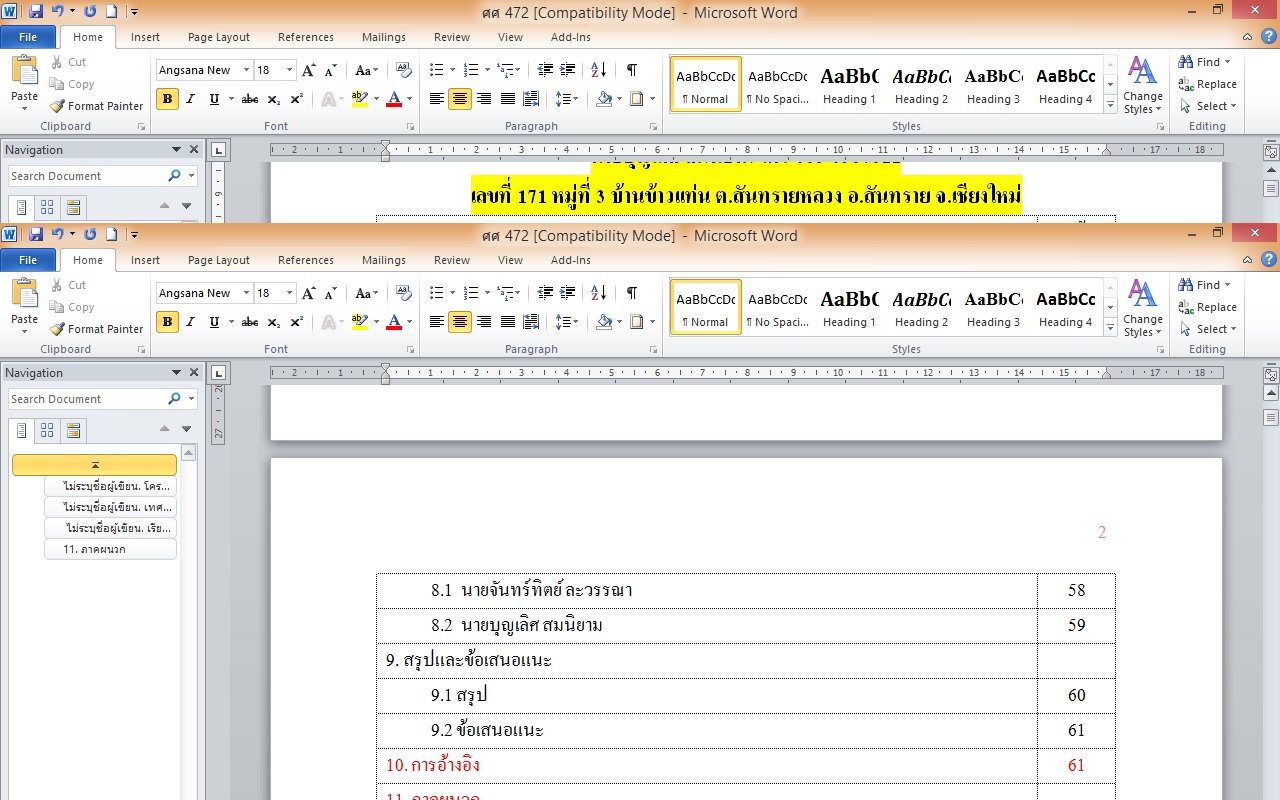Clear formatting with eraser icon in front window
This screenshot has height=800, width=1280.
pyautogui.click(x=404, y=293)
